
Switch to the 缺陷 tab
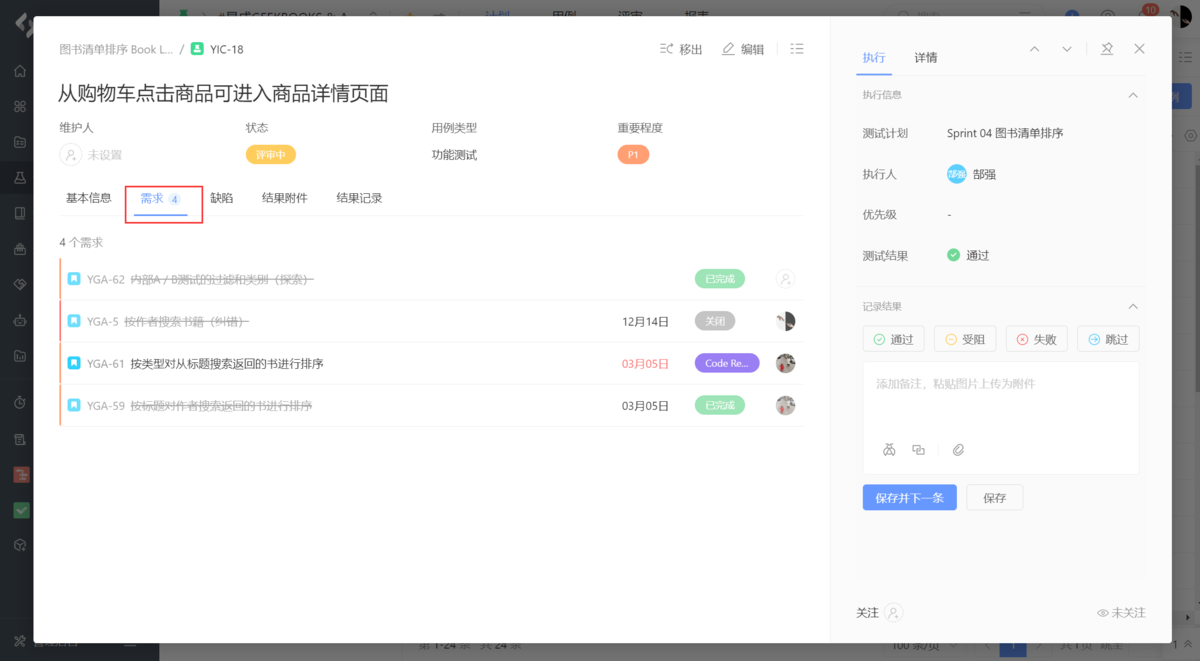coord(221,197)
